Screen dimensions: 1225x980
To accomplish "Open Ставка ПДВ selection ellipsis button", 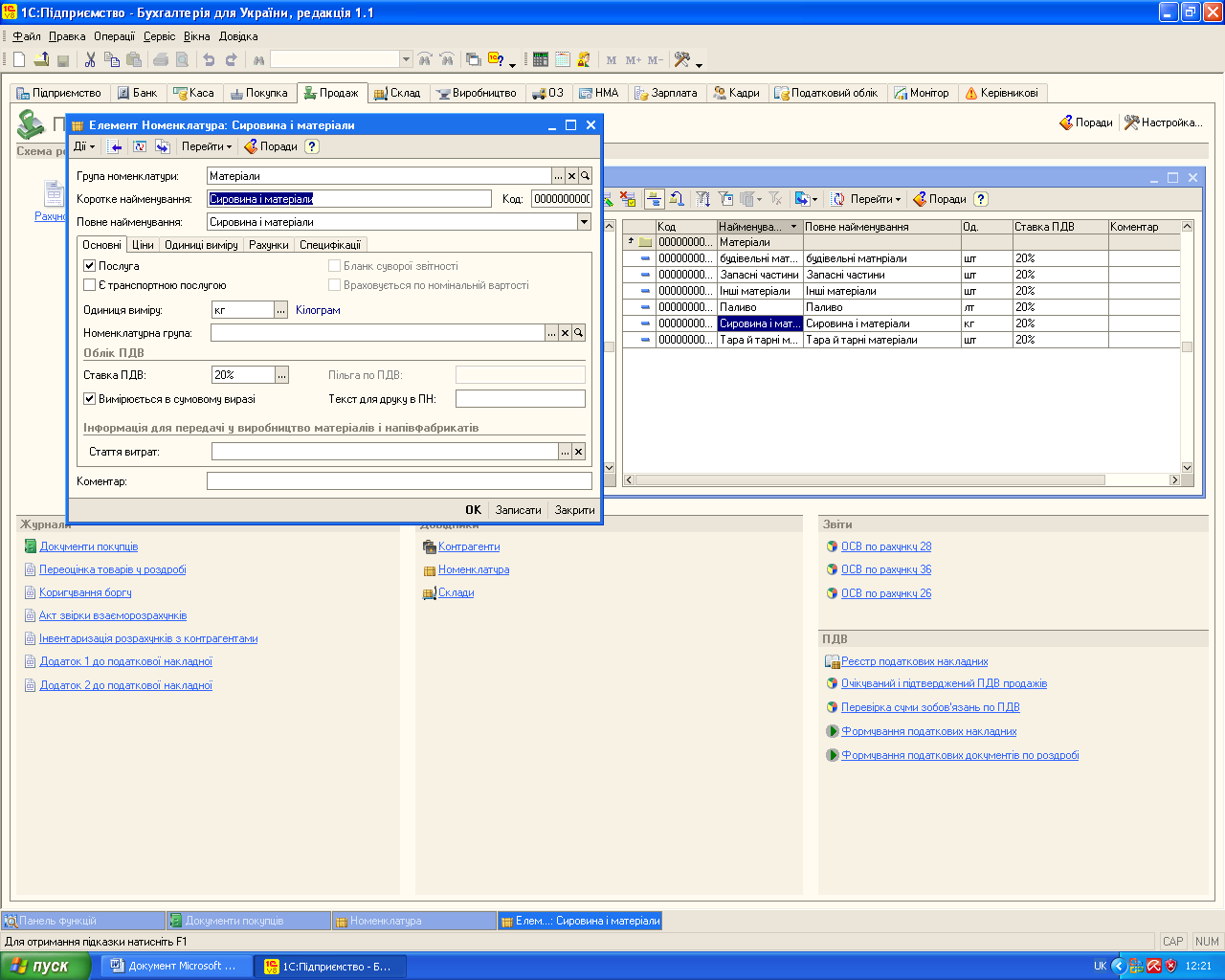I will pos(280,375).
